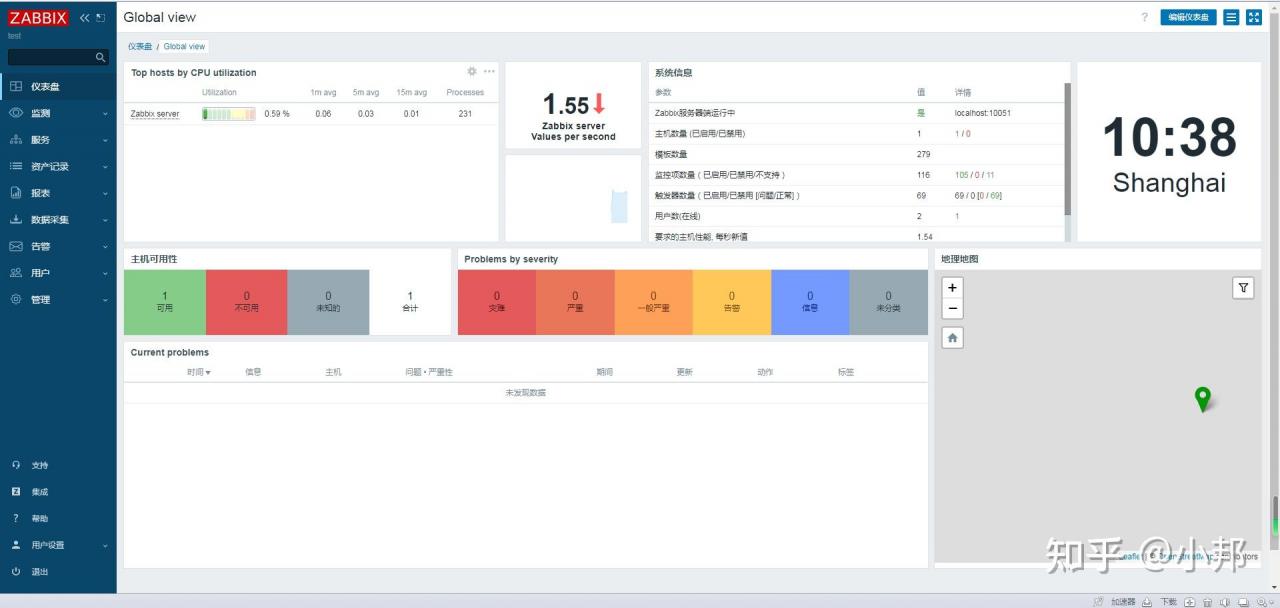Click the ZABBIX logo
Screen dimensions: 1280x608
39,18
